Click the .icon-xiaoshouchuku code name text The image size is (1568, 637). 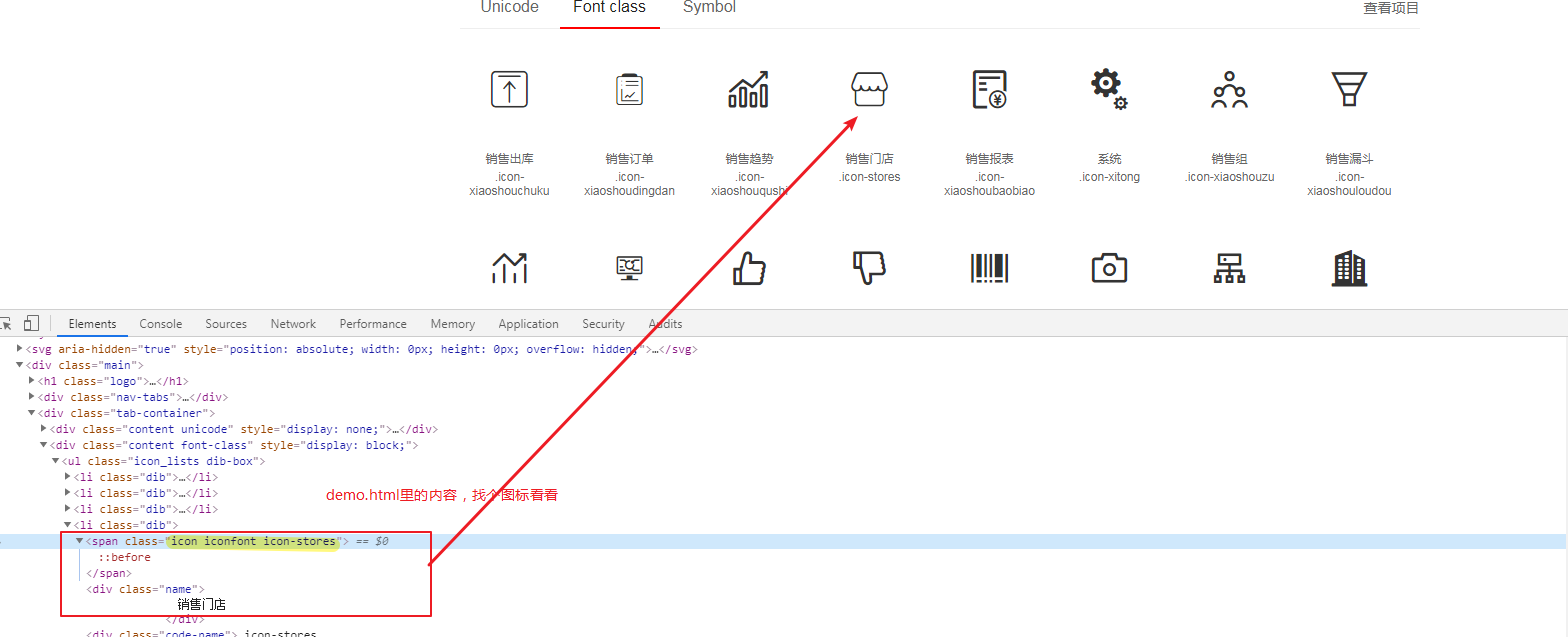point(510,184)
